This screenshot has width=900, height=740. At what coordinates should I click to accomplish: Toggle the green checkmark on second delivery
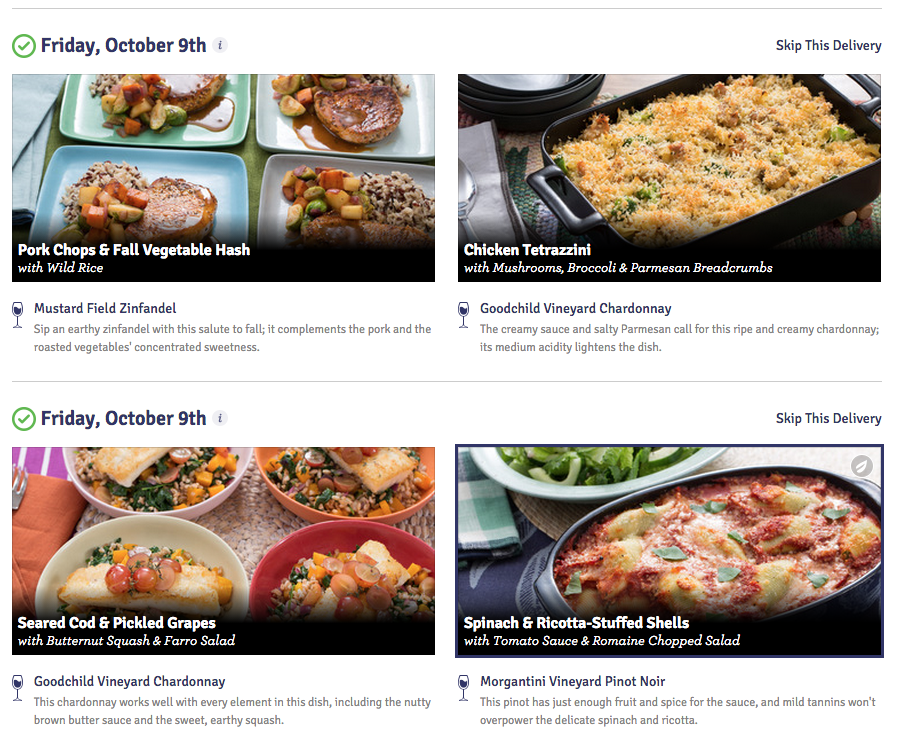[22, 418]
